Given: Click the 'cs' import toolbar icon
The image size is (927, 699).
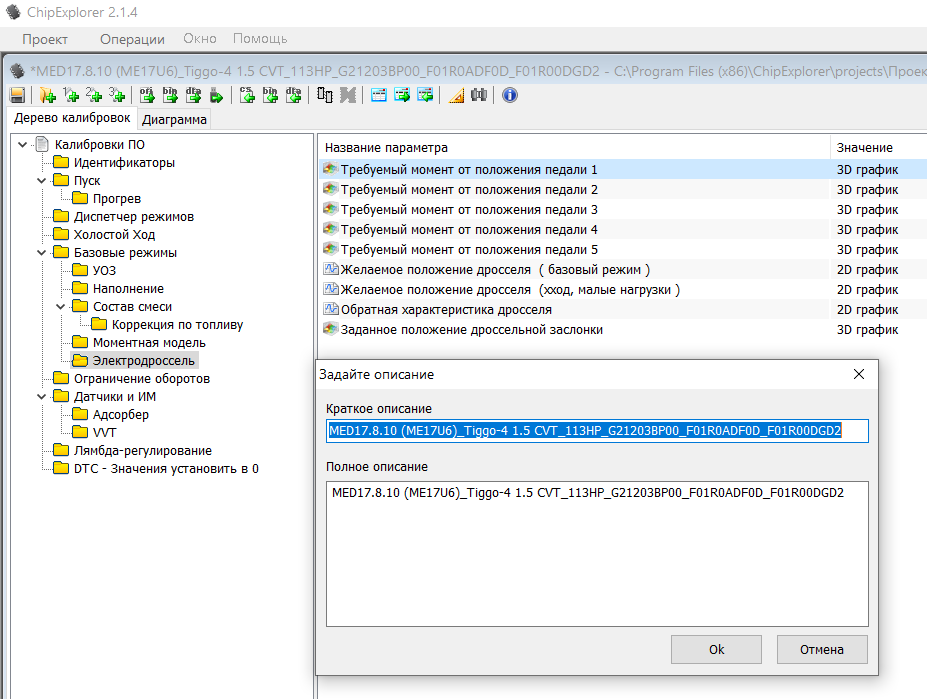Looking at the screenshot, I should (246, 95).
